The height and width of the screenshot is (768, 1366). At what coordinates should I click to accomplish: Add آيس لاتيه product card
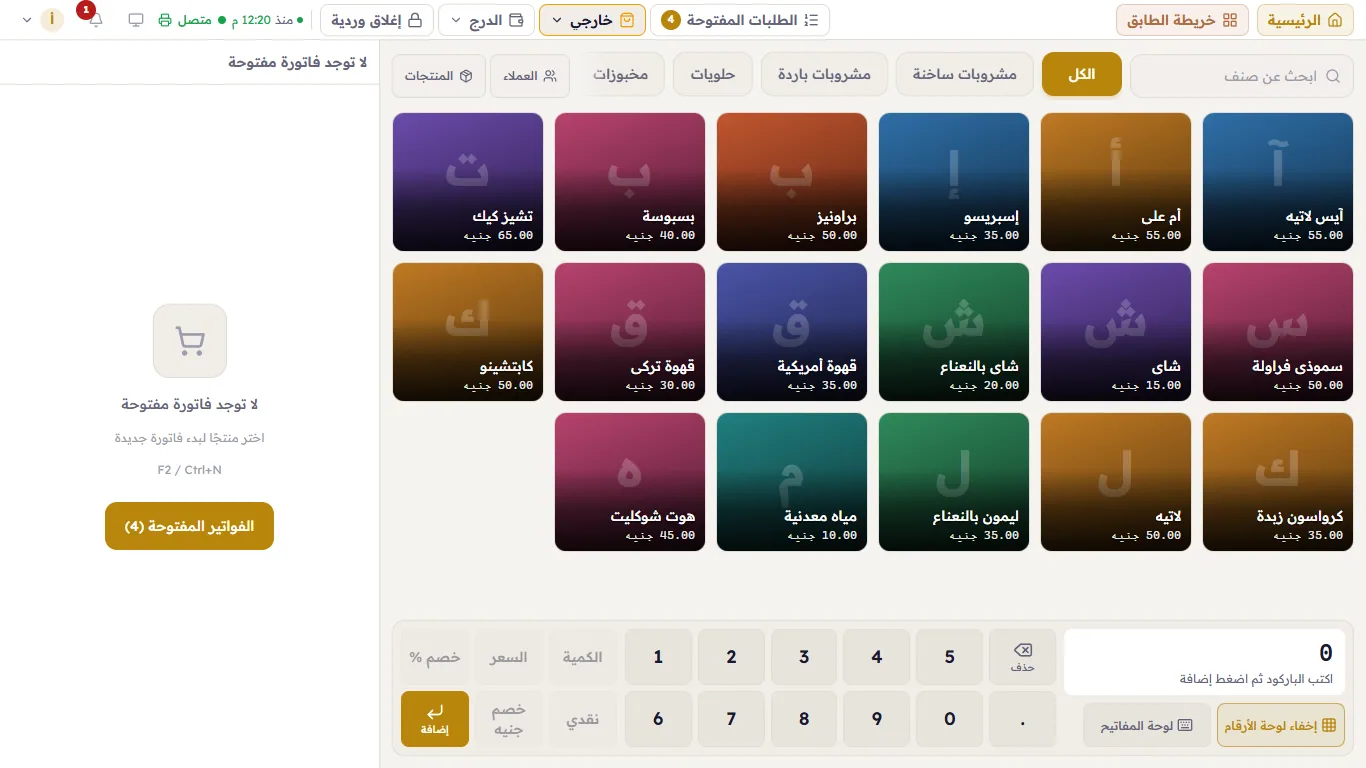pos(1278,182)
